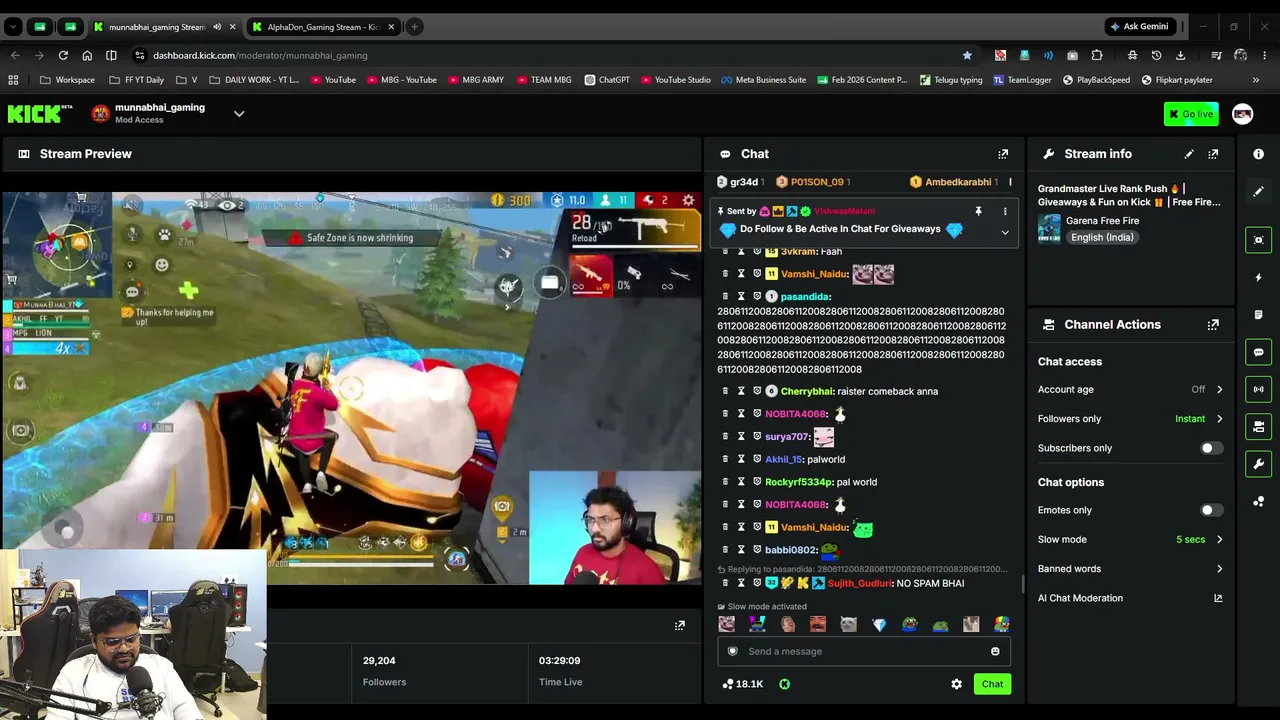1280x720 pixels.
Task: Click the green Go live button
Action: pos(1191,114)
